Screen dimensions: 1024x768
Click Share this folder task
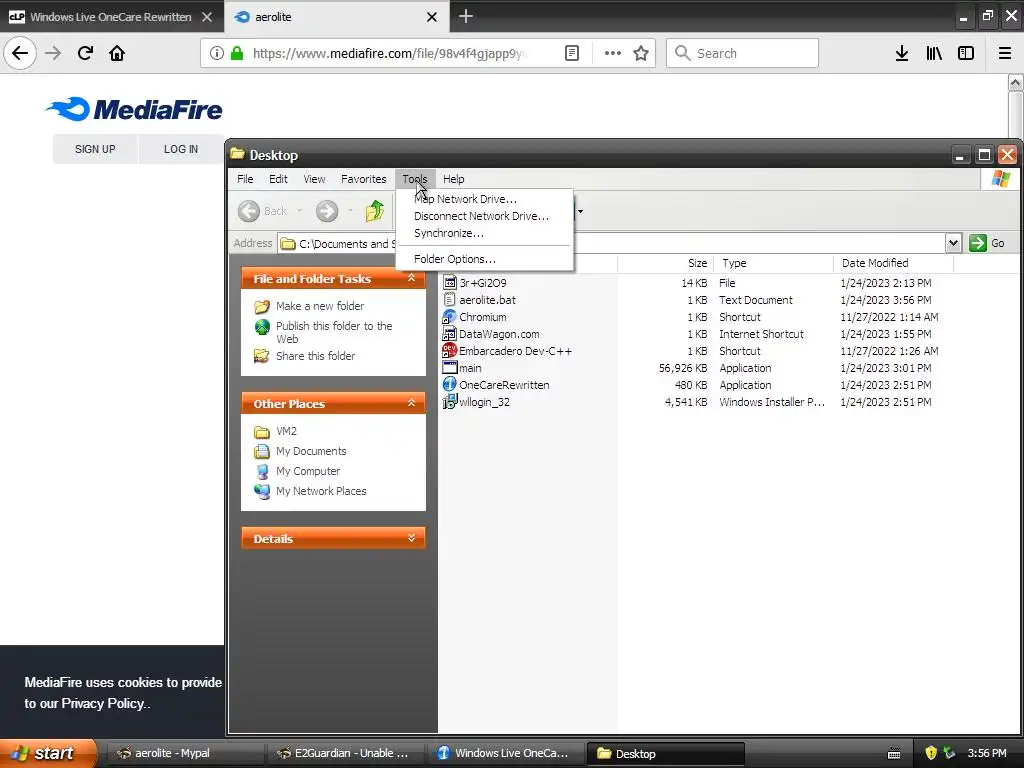304,356
